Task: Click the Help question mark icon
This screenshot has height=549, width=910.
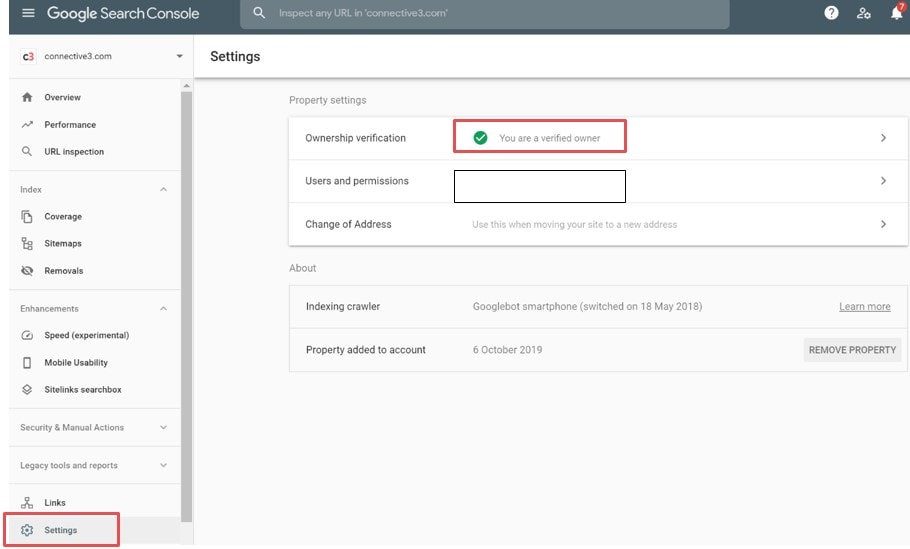Action: click(831, 14)
